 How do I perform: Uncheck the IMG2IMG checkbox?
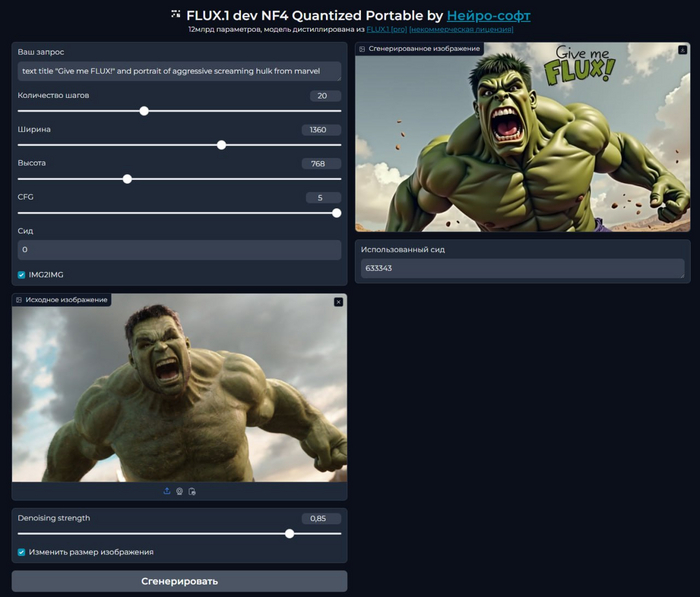tap(22, 274)
